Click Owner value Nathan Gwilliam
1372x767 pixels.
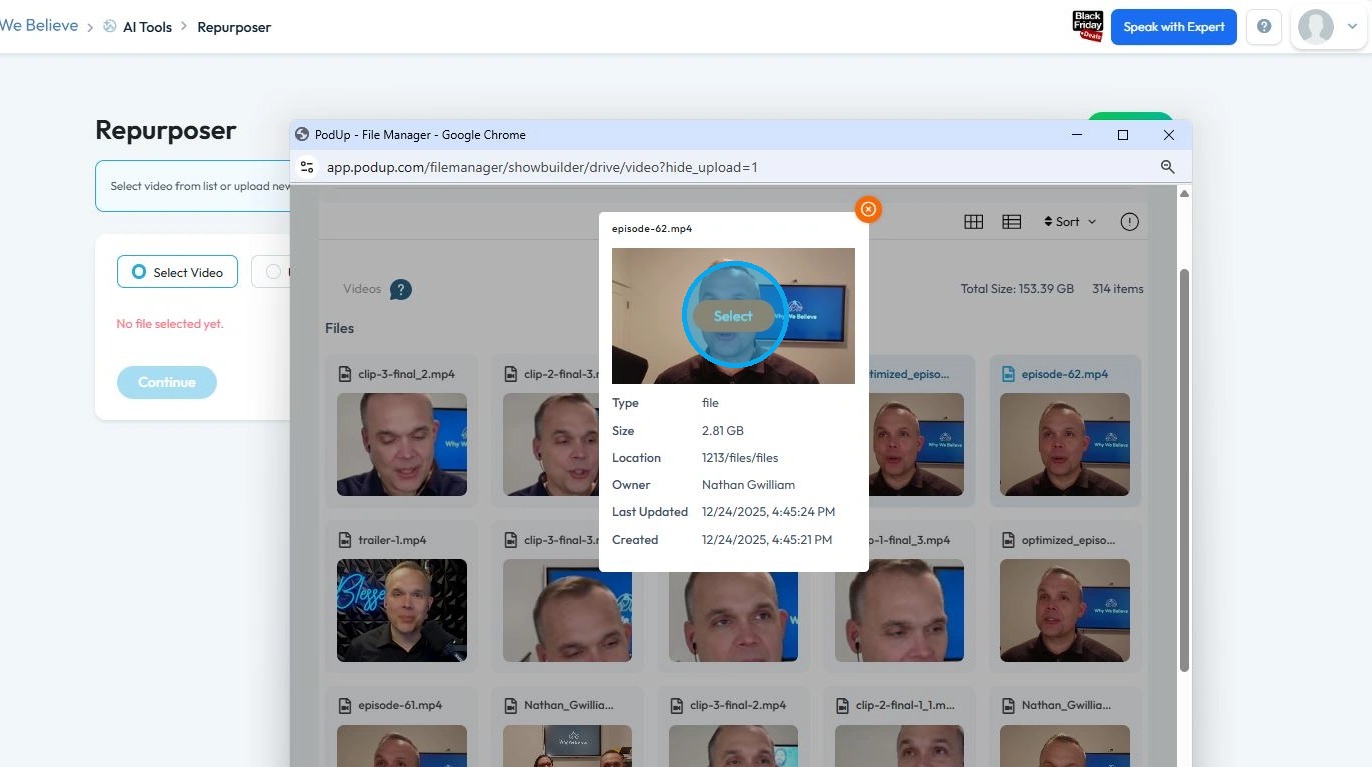[748, 485]
